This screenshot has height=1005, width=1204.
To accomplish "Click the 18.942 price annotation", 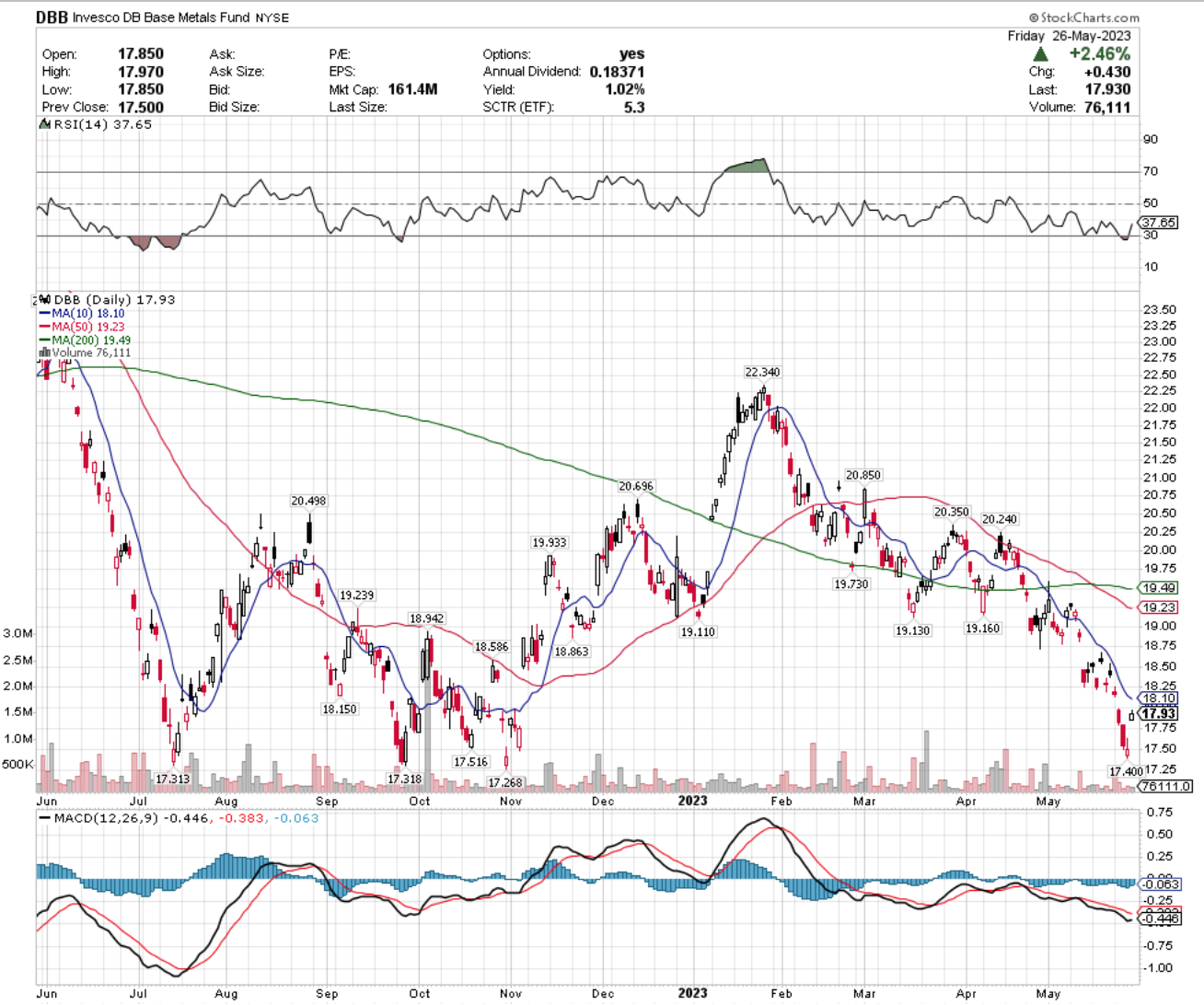I will (426, 619).
